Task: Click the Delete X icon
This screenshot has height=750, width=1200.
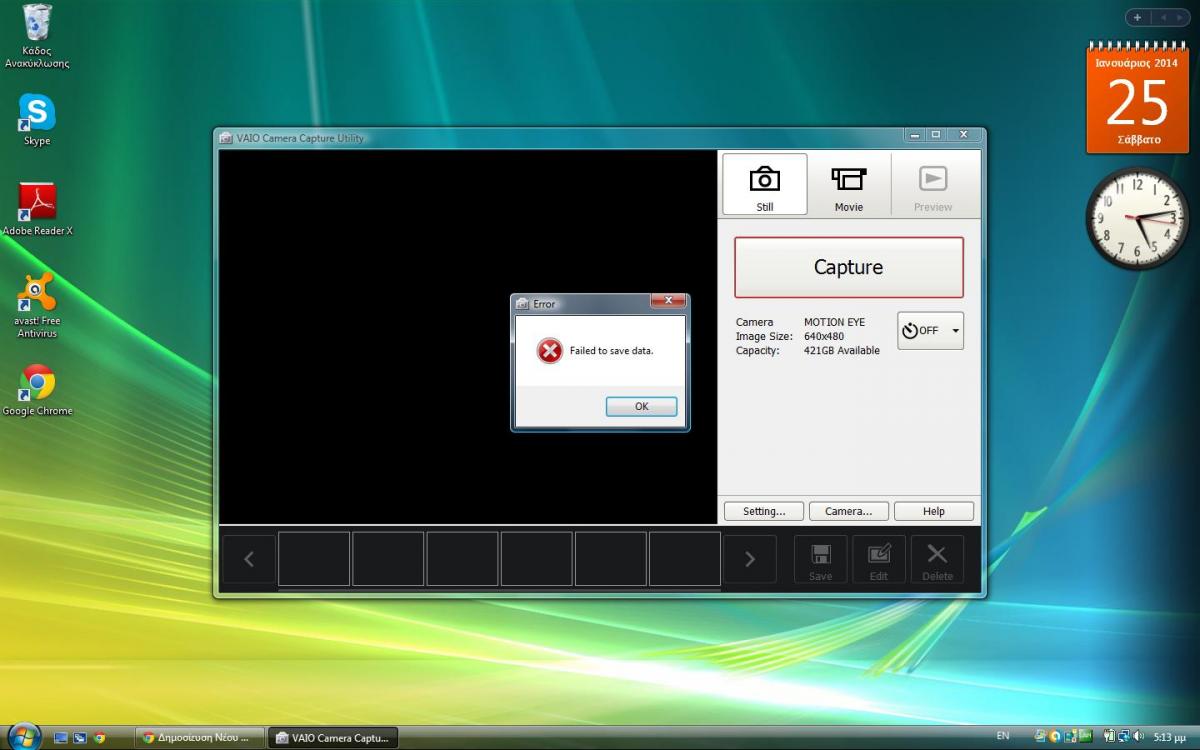Action: pos(937,560)
